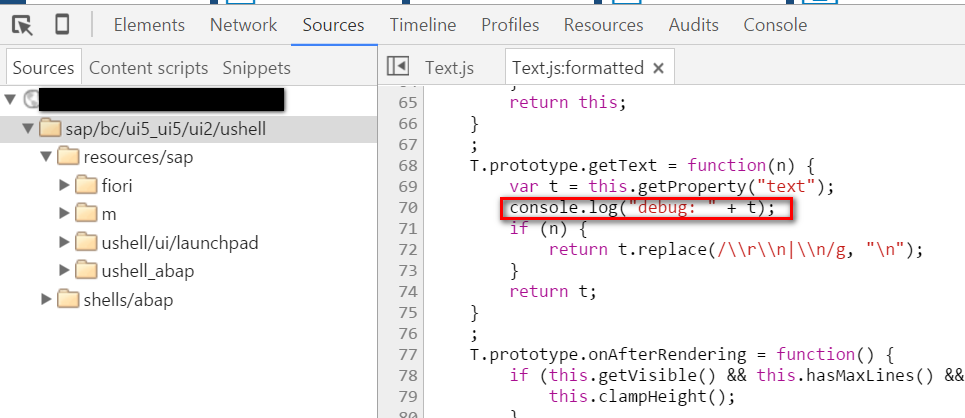Click line number 77 in the gutter

click(x=407, y=355)
